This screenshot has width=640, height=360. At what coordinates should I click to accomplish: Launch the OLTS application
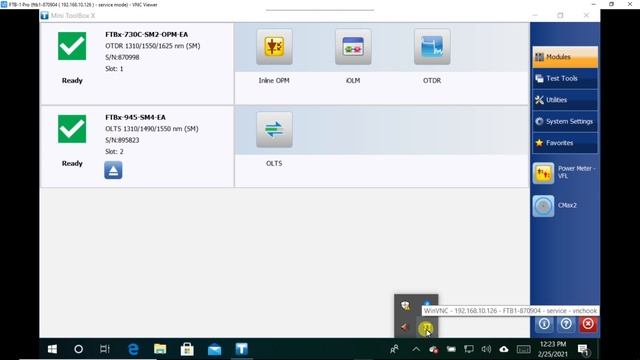(274, 129)
